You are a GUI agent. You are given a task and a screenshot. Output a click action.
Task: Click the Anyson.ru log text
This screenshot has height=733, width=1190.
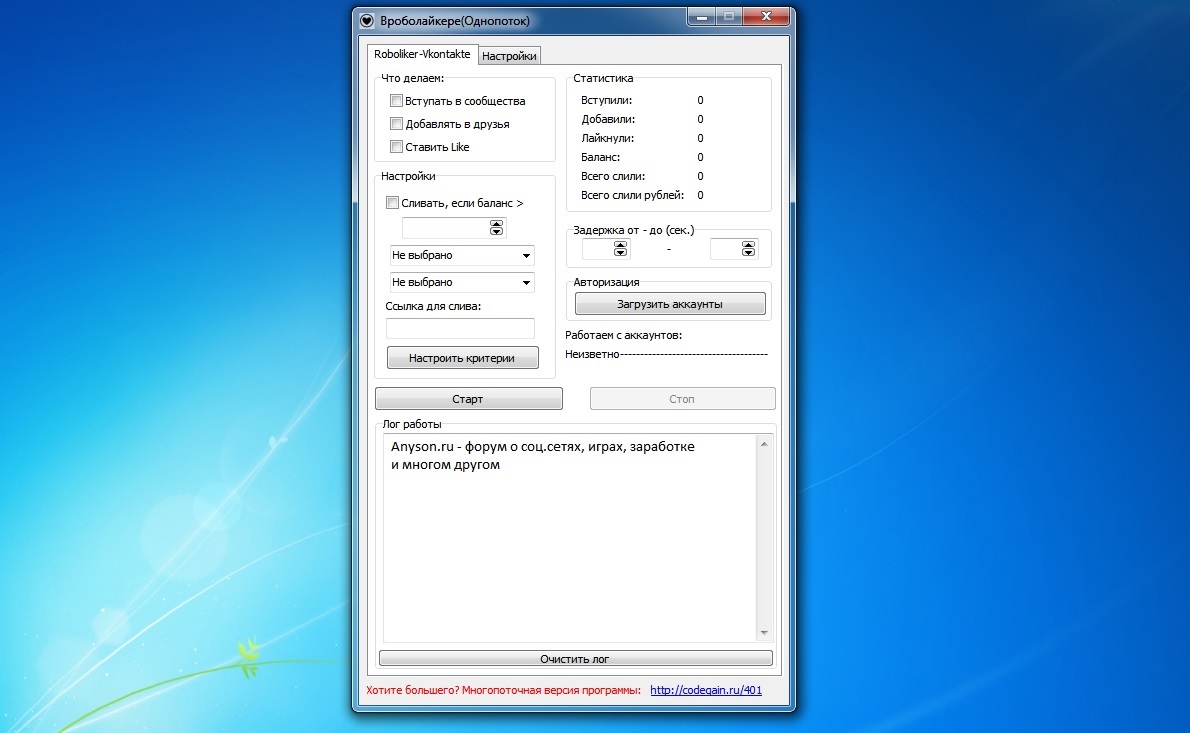[x=543, y=455]
